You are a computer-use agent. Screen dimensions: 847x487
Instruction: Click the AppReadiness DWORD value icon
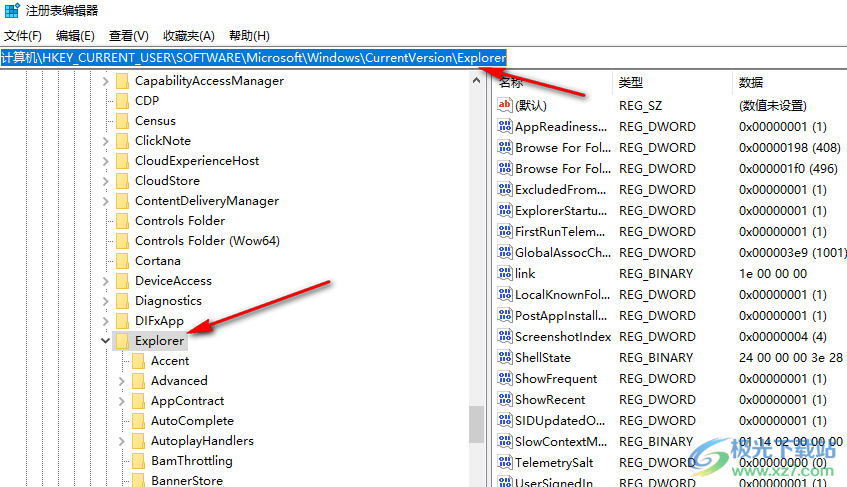click(x=505, y=126)
